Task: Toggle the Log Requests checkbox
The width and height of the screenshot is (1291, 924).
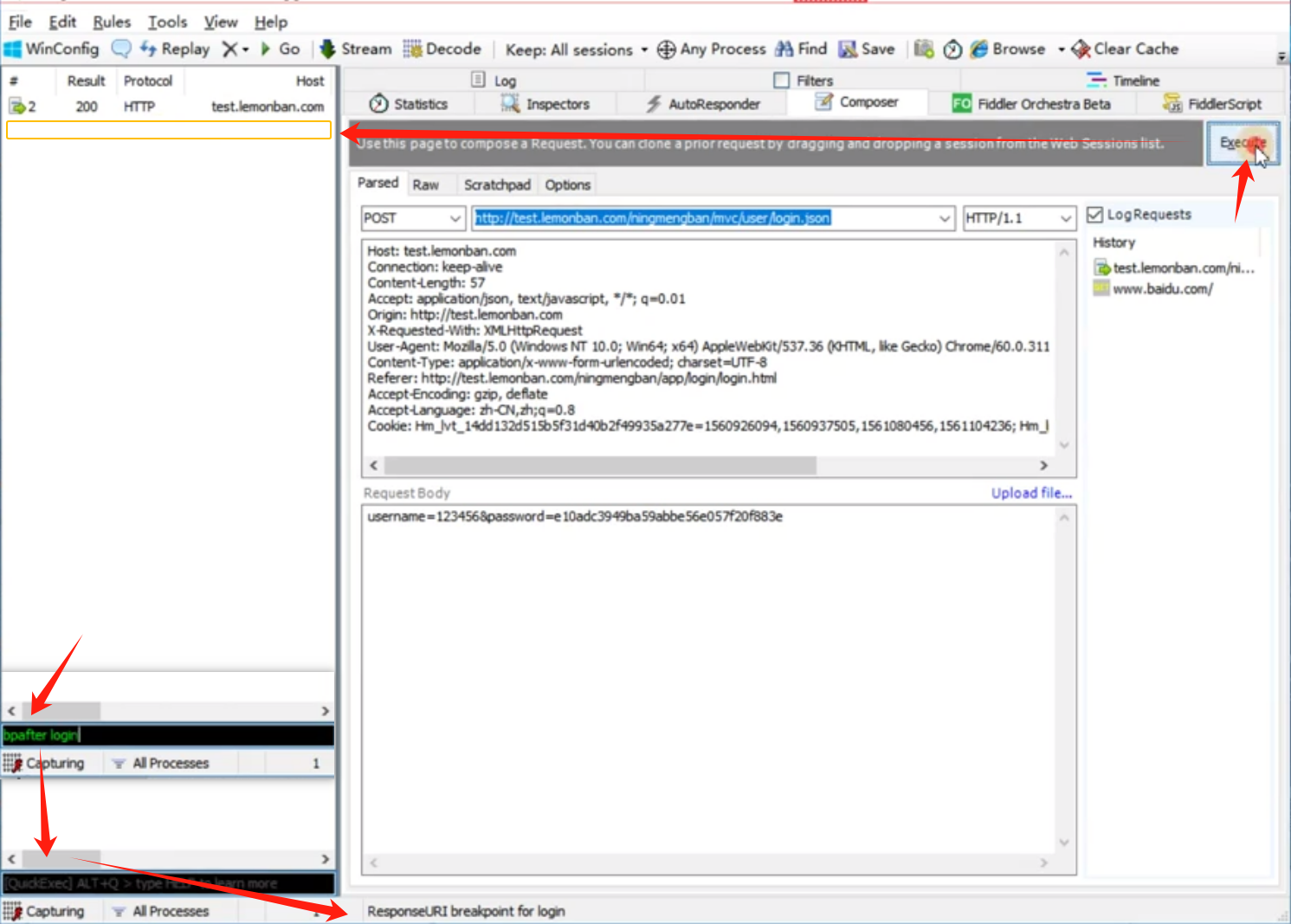Action: [1095, 214]
